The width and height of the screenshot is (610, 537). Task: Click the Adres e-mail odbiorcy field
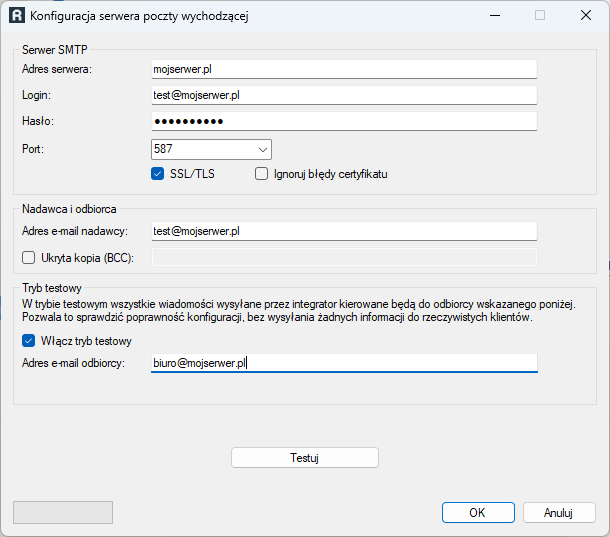[343, 363]
